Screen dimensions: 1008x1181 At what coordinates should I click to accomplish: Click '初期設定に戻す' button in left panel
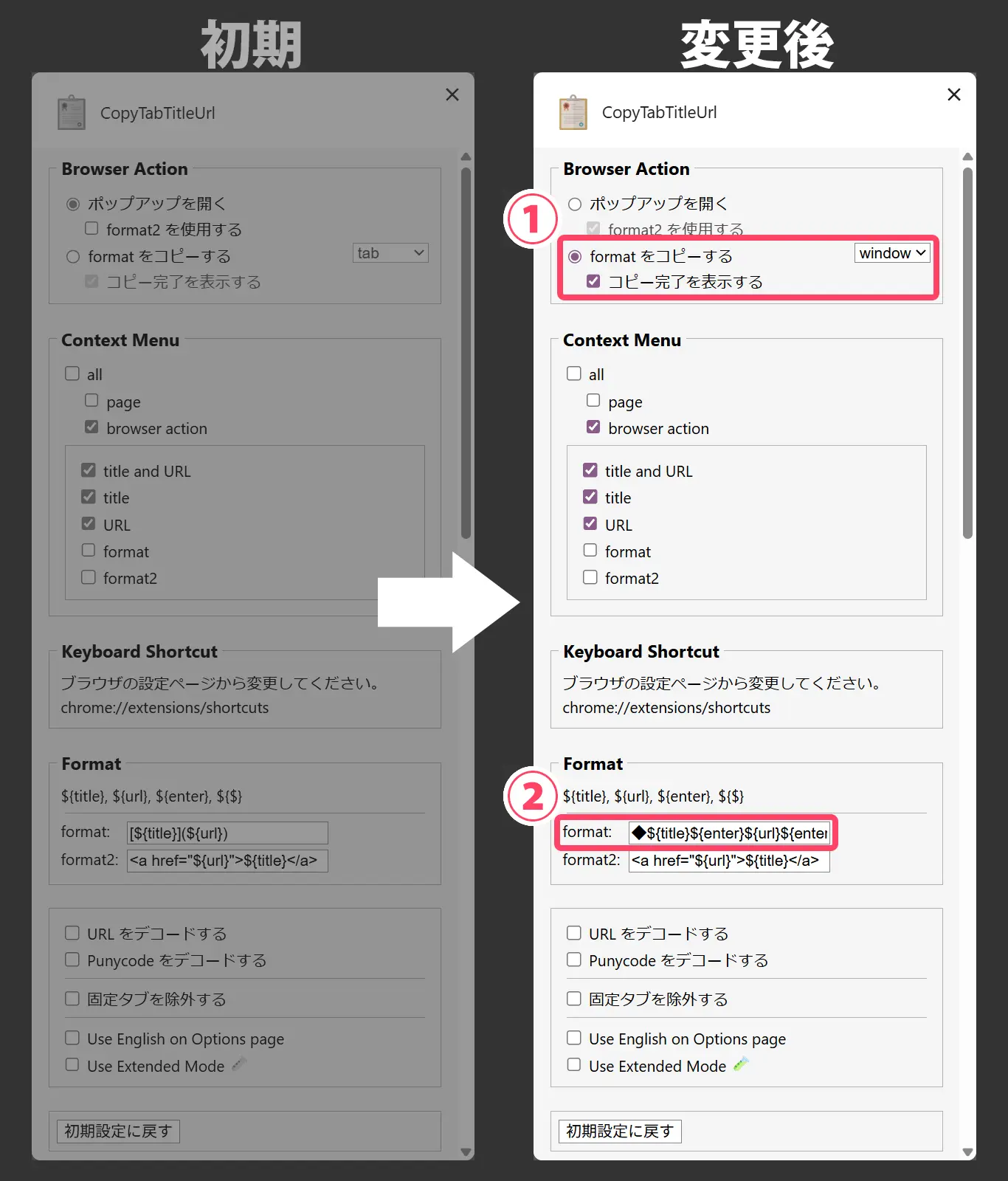[x=118, y=1131]
